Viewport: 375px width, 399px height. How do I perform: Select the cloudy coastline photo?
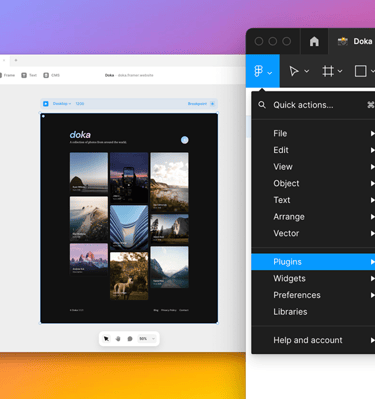[x=169, y=182]
